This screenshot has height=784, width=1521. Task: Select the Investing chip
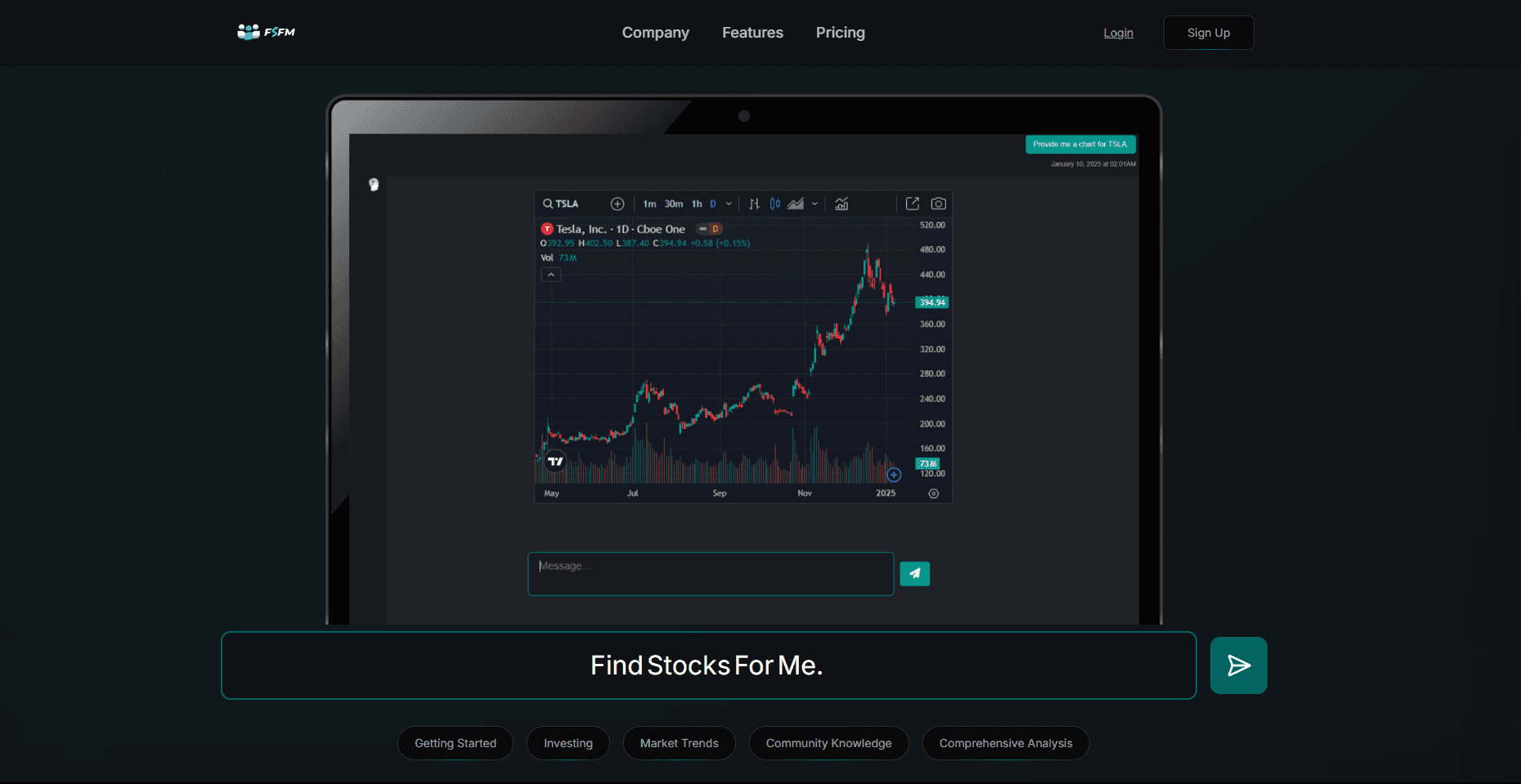point(568,743)
